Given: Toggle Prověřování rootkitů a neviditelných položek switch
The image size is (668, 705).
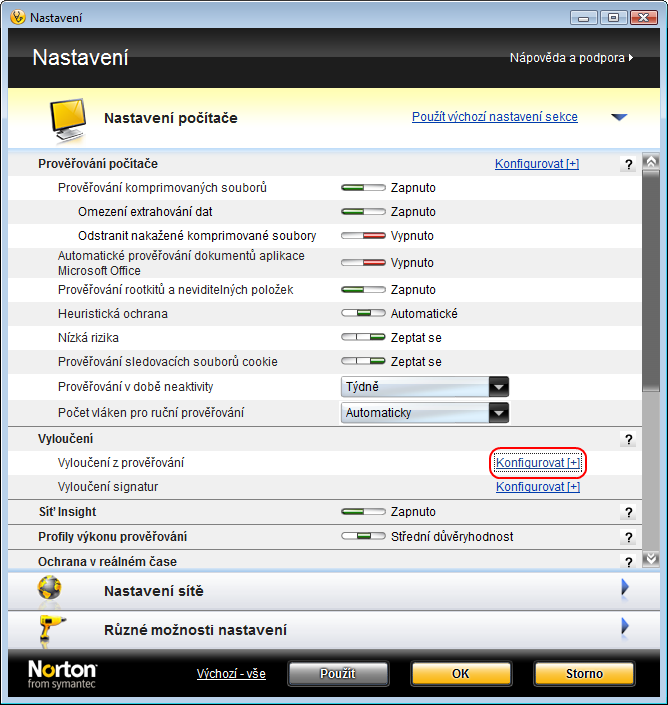Looking at the screenshot, I should tap(363, 290).
